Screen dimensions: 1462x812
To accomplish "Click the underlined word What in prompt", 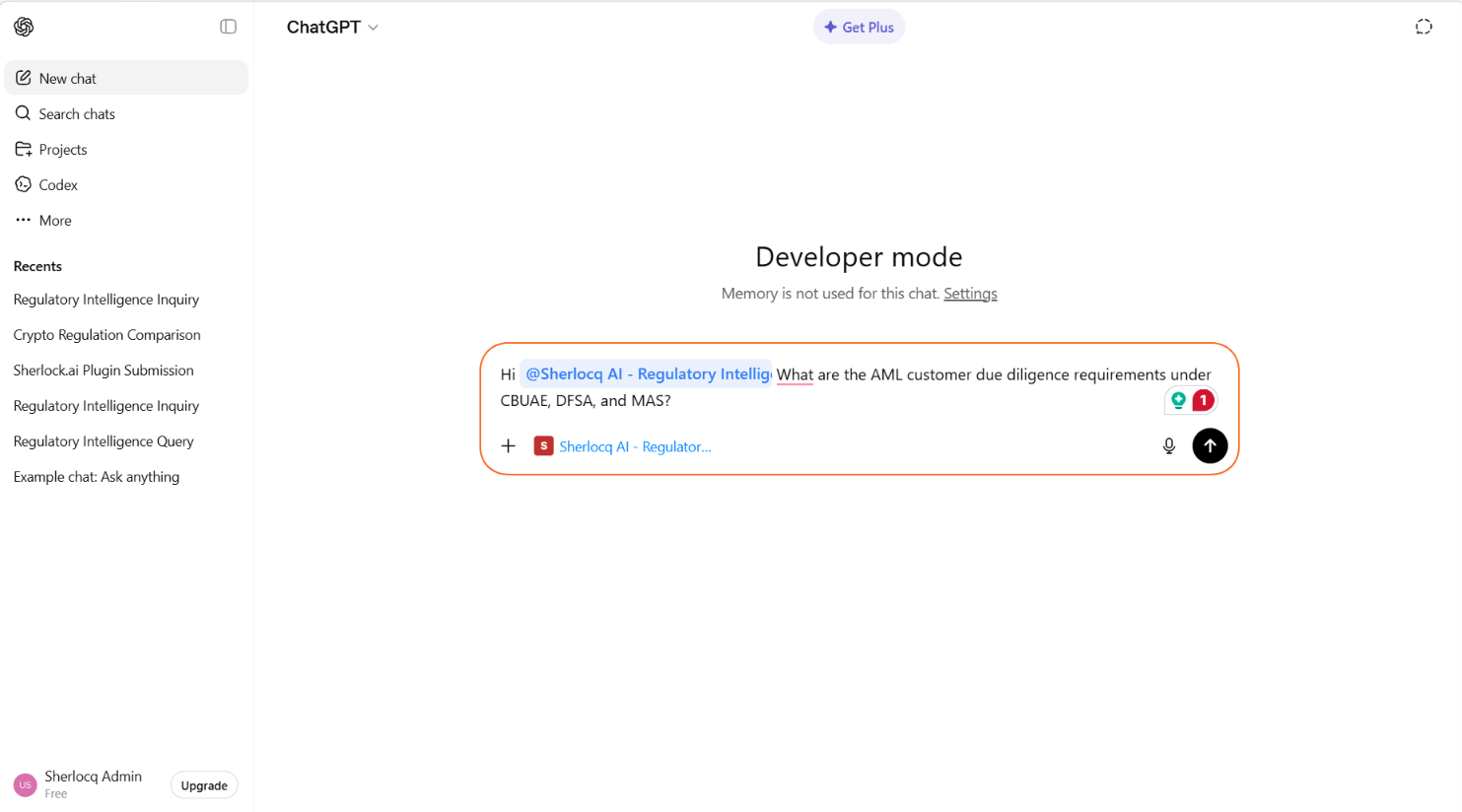I will (x=795, y=374).
